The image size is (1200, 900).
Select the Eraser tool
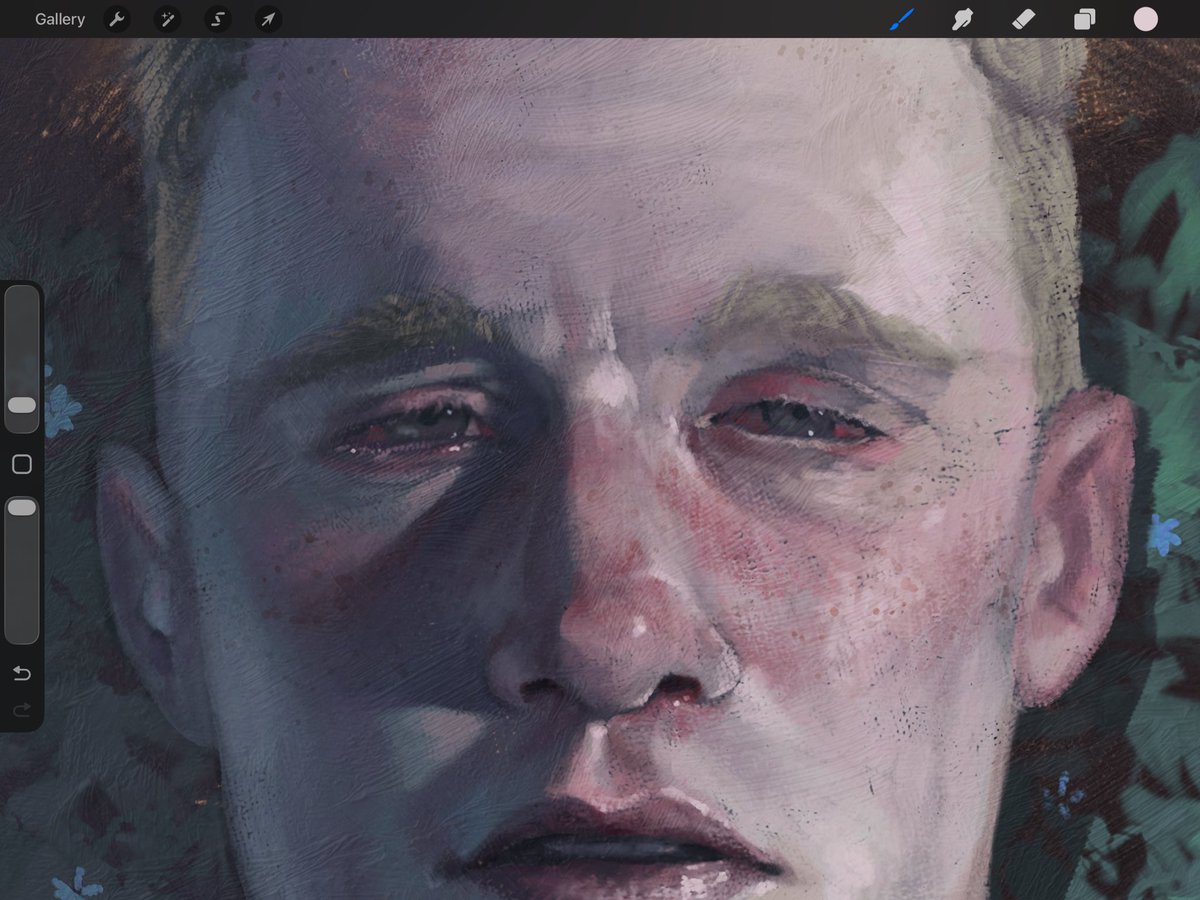[1023, 19]
